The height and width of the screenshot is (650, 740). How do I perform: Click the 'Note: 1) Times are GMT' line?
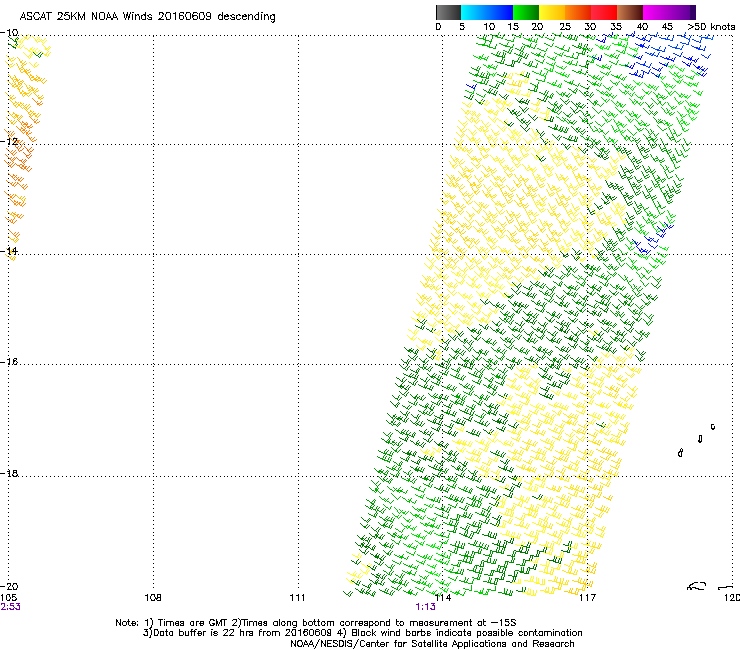click(x=316, y=623)
